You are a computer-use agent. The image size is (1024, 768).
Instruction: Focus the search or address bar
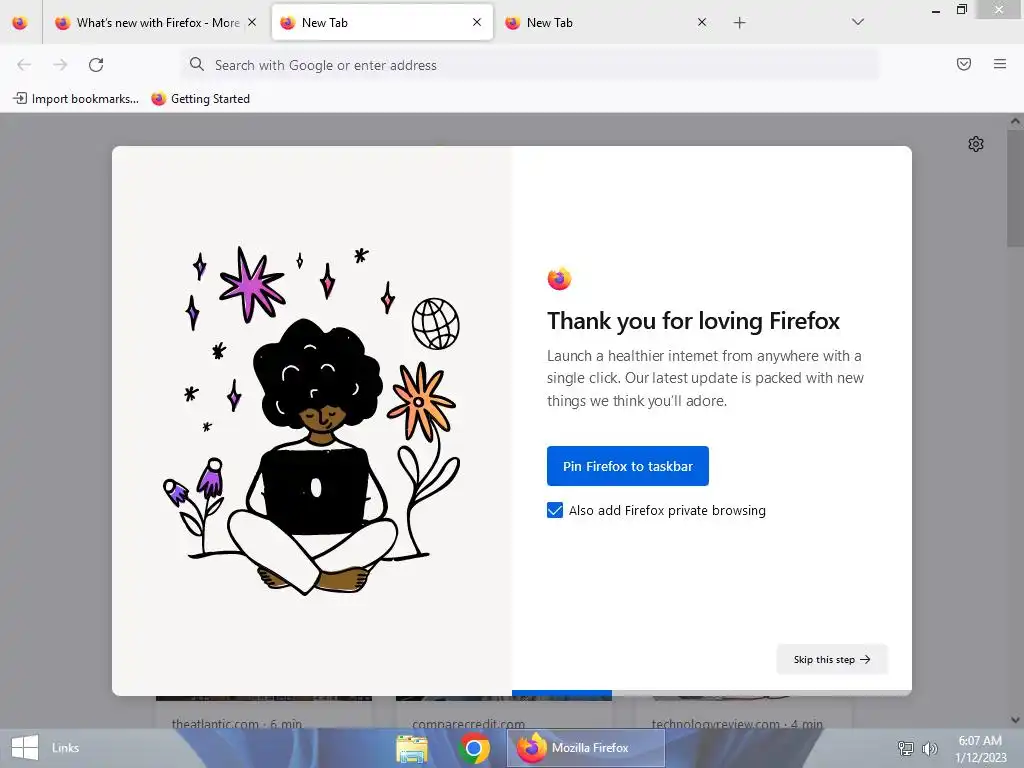click(529, 65)
